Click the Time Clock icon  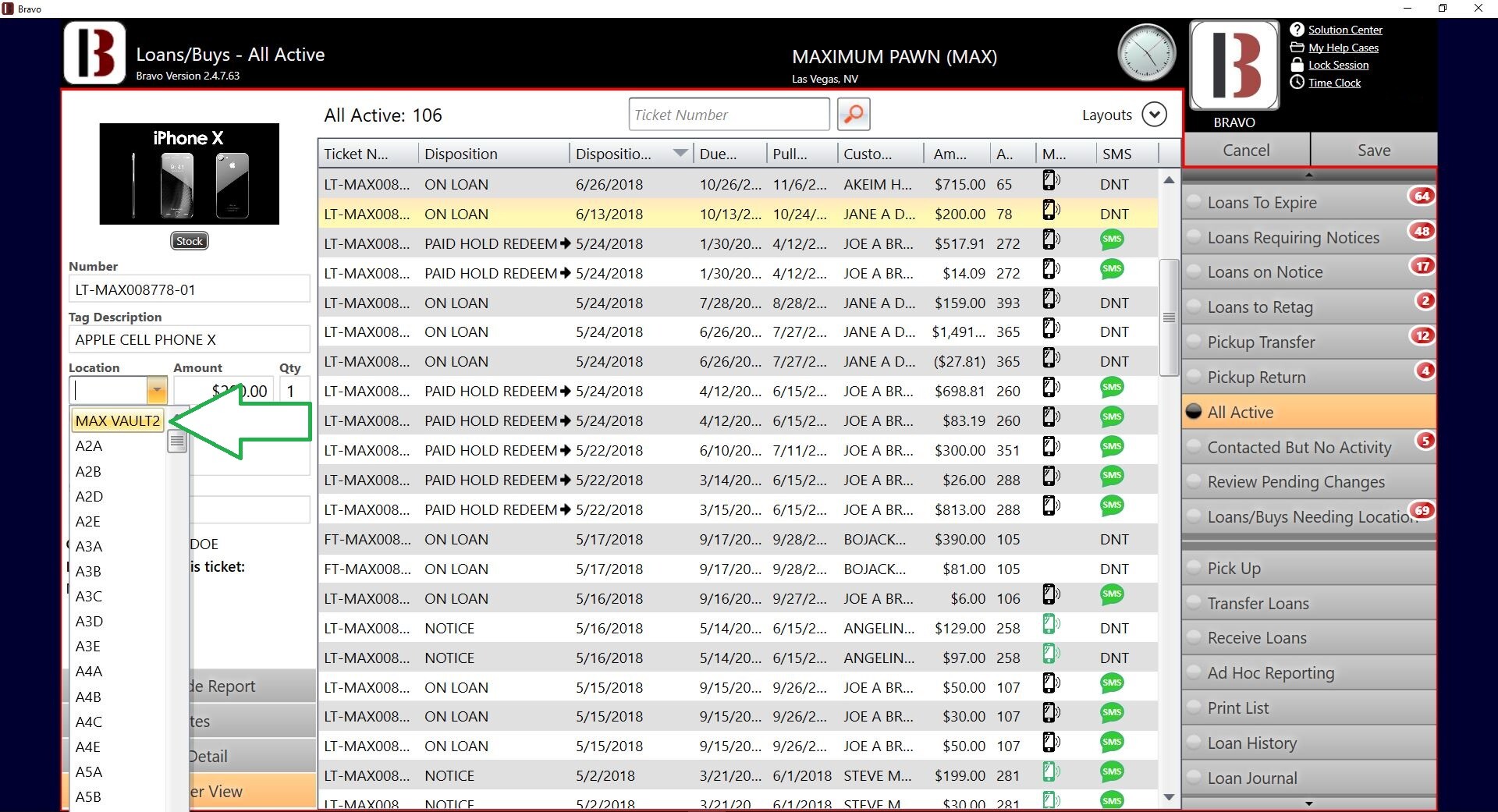pyautogui.click(x=1297, y=83)
